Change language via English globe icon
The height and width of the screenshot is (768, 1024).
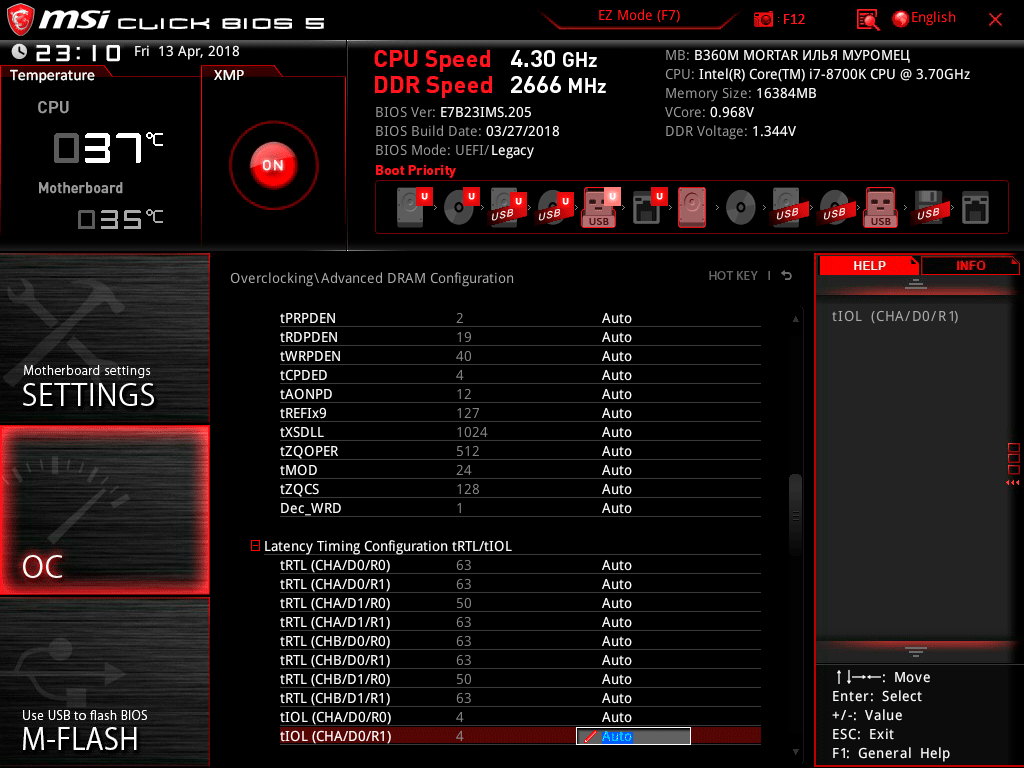tap(924, 18)
